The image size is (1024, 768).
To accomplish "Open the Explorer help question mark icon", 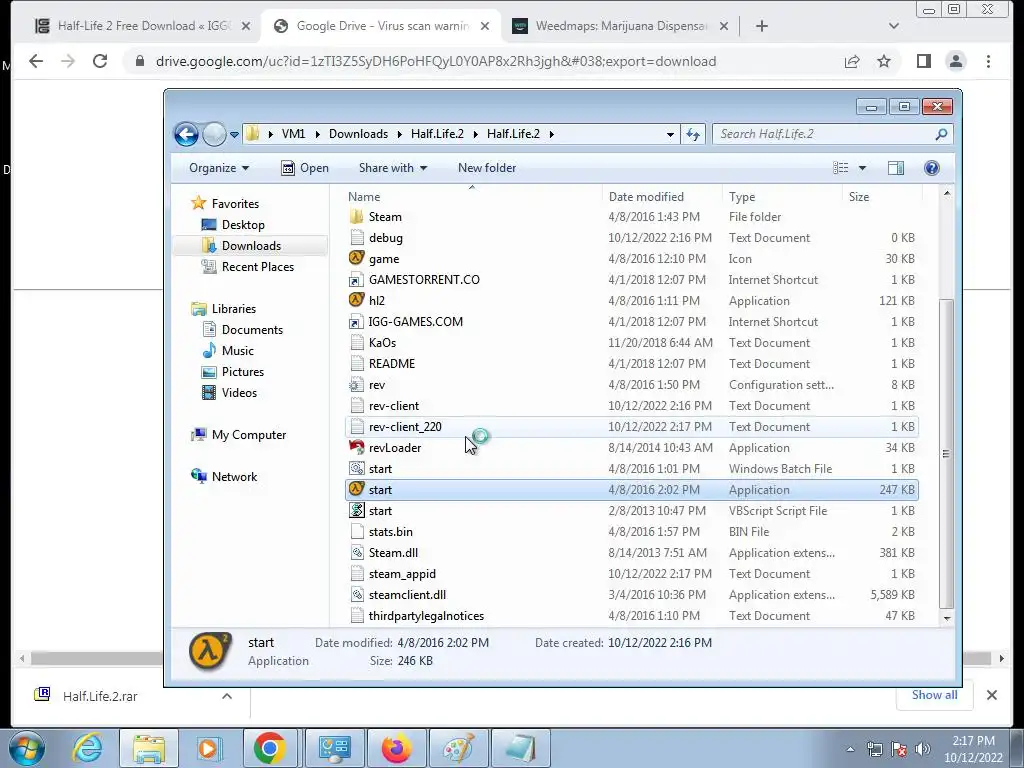I will click(932, 168).
